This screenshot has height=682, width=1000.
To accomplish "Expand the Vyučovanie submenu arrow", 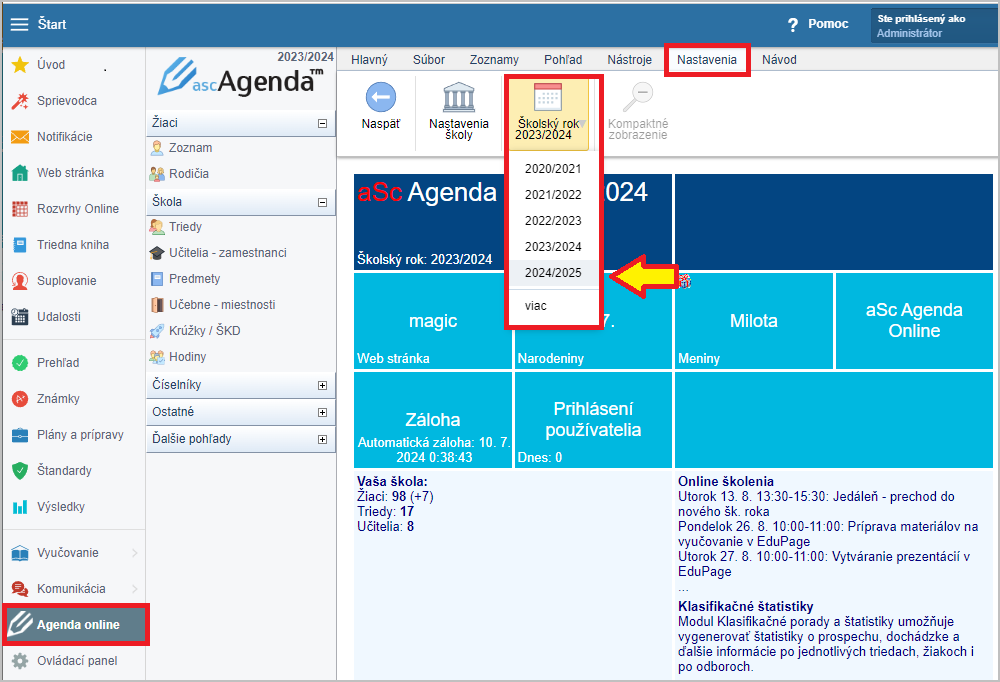I will pos(135,553).
